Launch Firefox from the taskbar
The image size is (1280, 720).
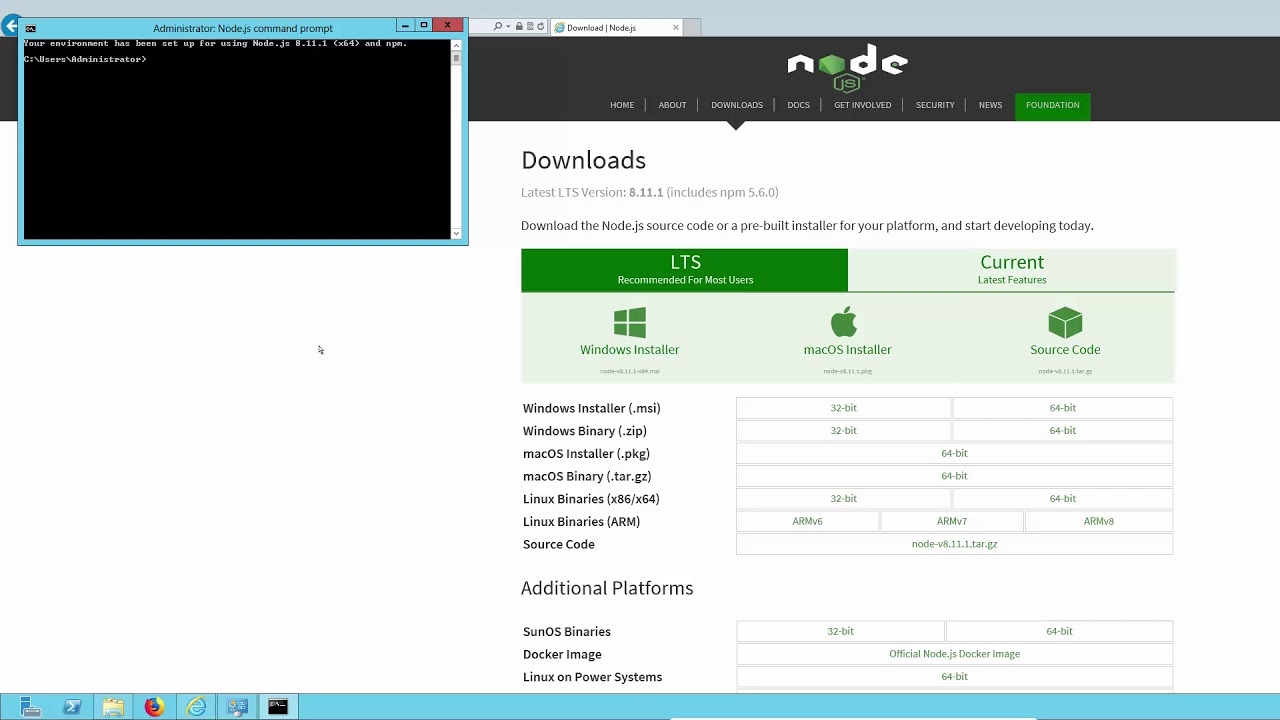click(x=154, y=707)
